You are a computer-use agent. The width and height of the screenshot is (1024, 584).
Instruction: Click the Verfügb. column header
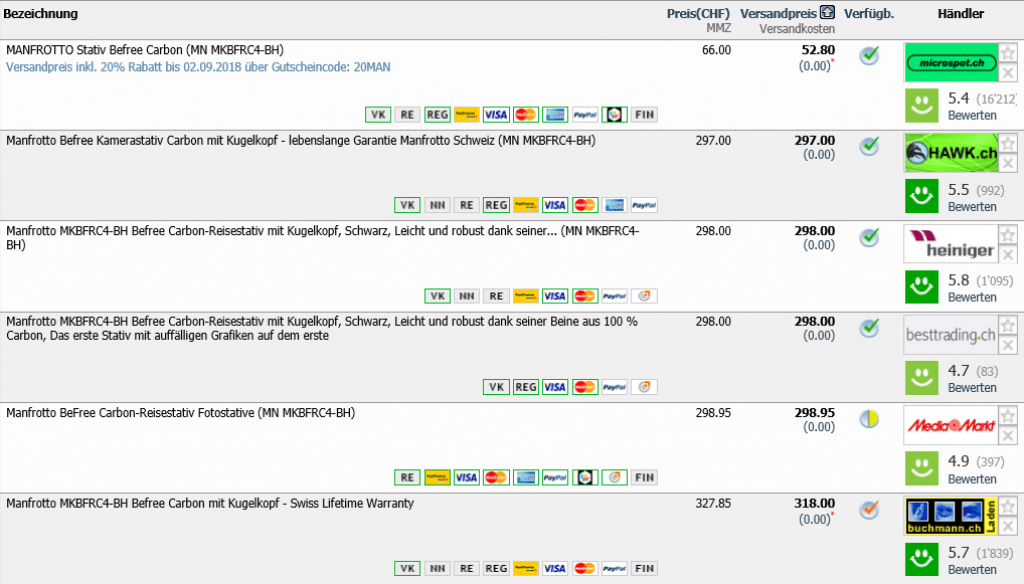[x=869, y=13]
